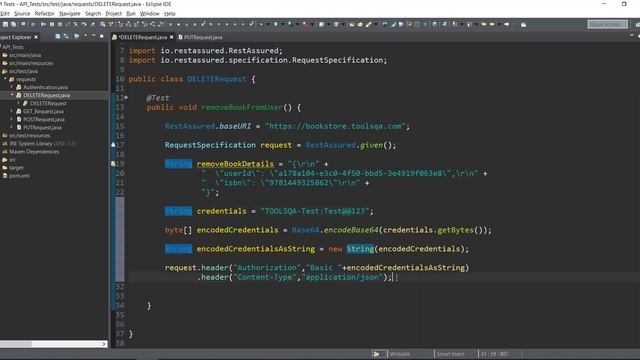Click removeBookDetails variable in the editor
This screenshot has height=360, width=640.
(235, 164)
